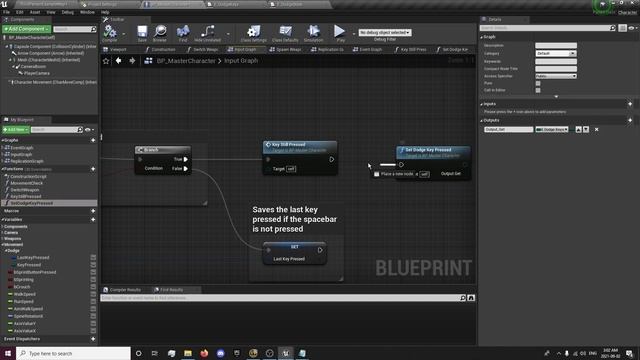Start Simulation from the toolbar
The height and width of the screenshot is (360, 640).
(x=313, y=32)
